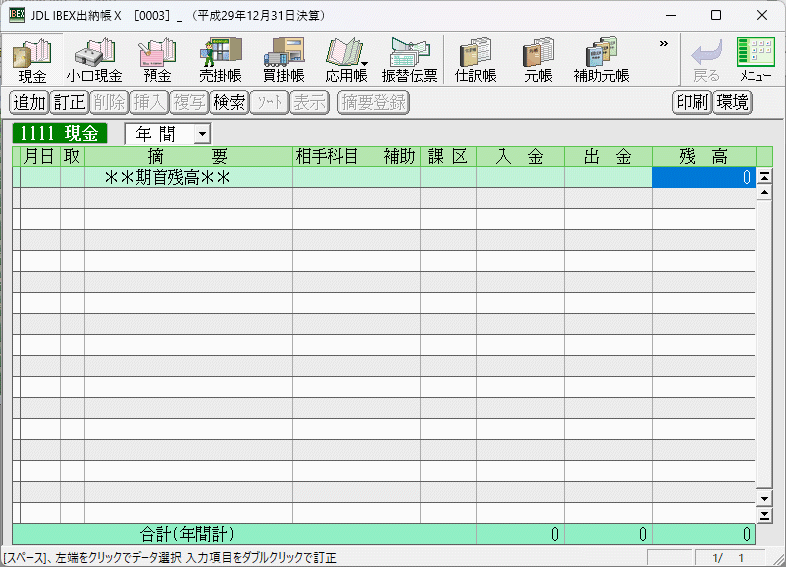Click the 出金 column header
Image resolution: width=786 pixels, height=567 pixels.
tap(608, 156)
